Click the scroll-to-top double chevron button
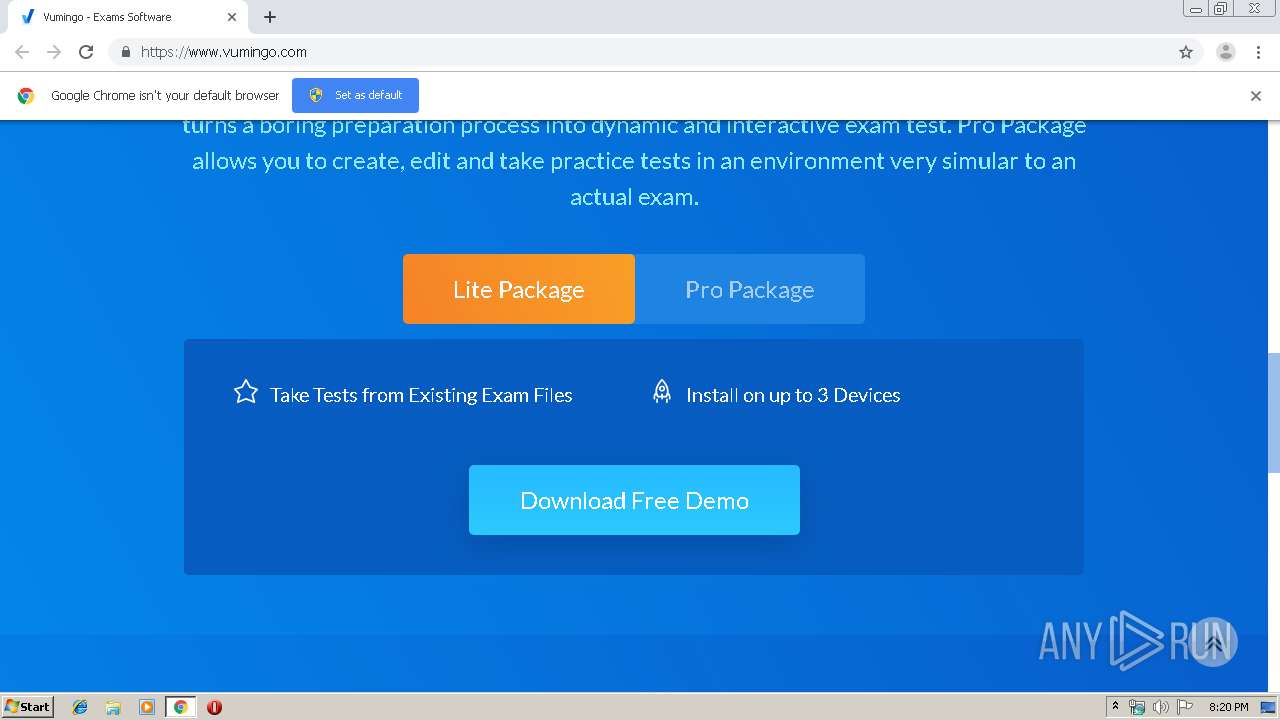The width and height of the screenshot is (1280, 720). tap(1214, 642)
